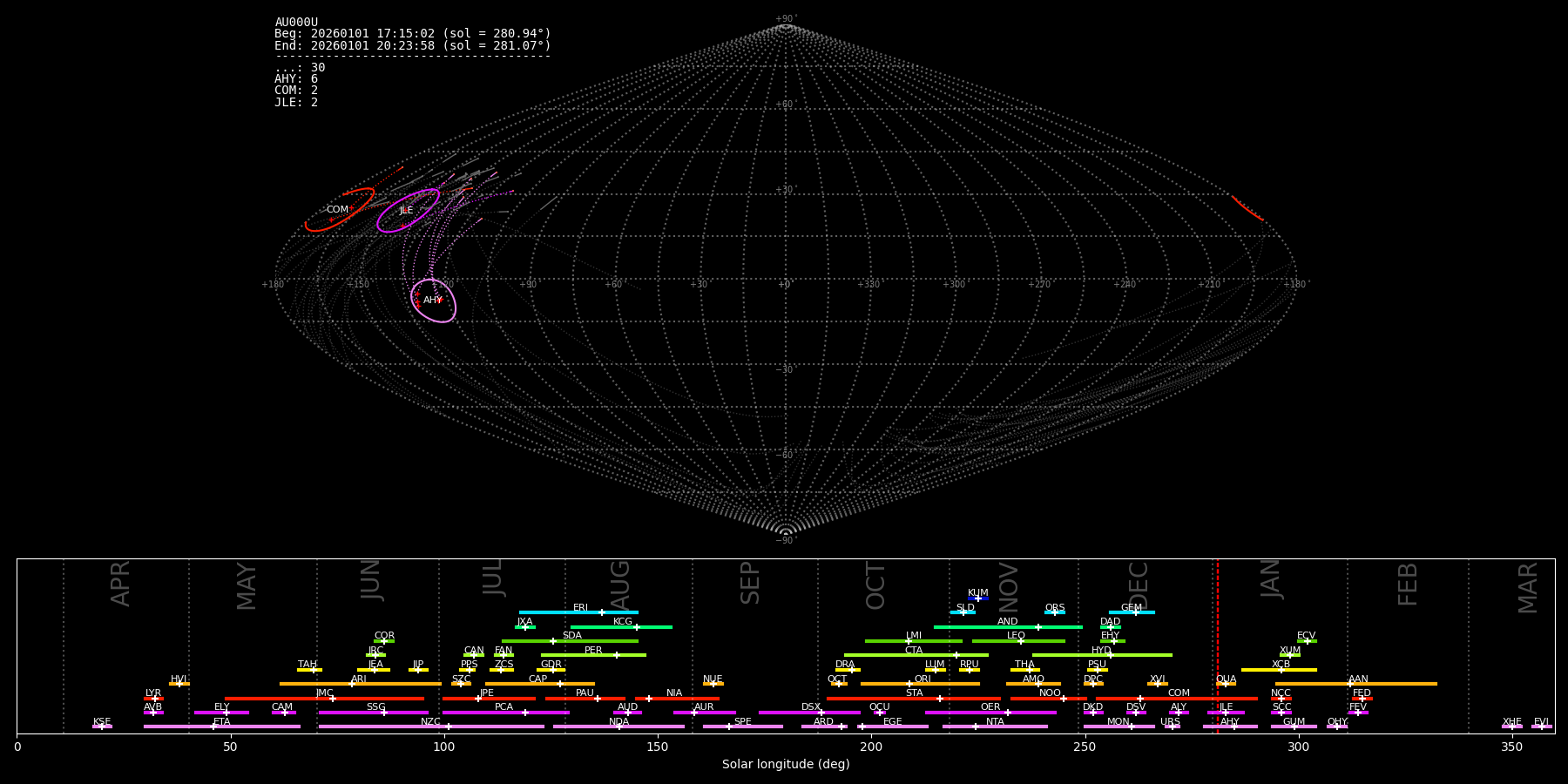The image size is (1568, 784).
Task: Click the COM radiant ellipse on the sky map
Action: [340, 210]
